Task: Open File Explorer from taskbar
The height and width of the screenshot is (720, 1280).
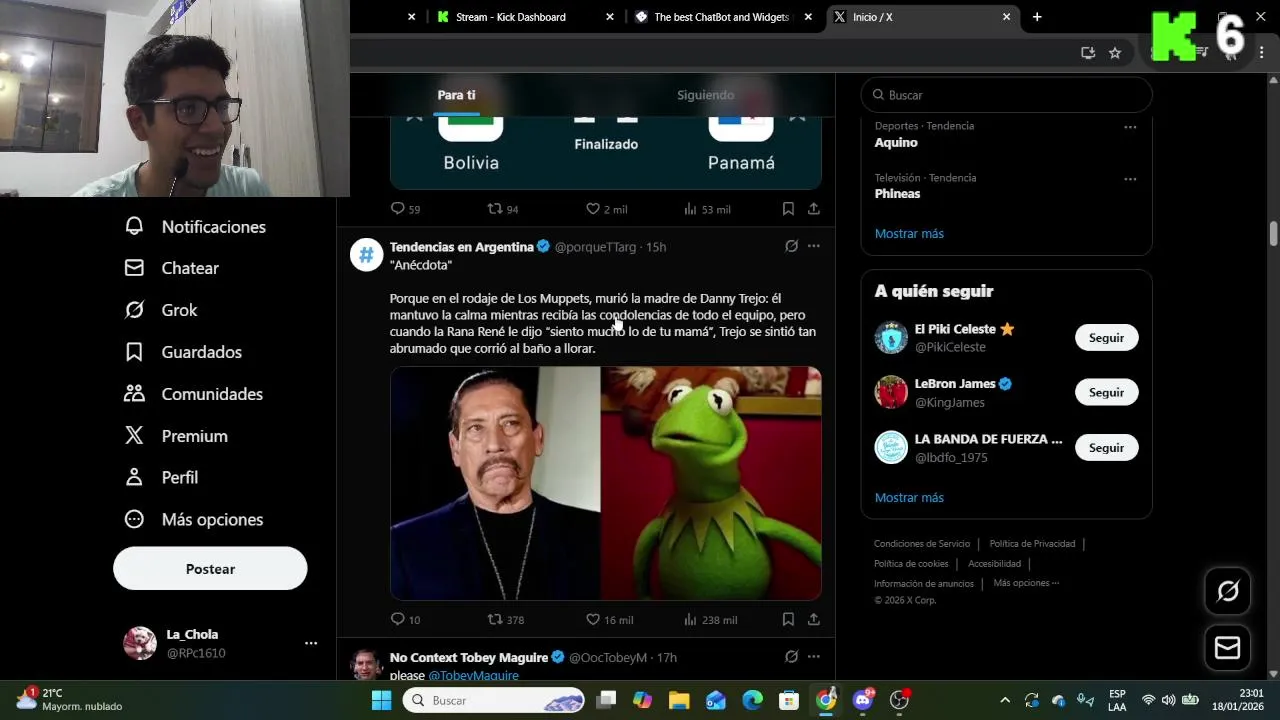Action: [x=679, y=700]
